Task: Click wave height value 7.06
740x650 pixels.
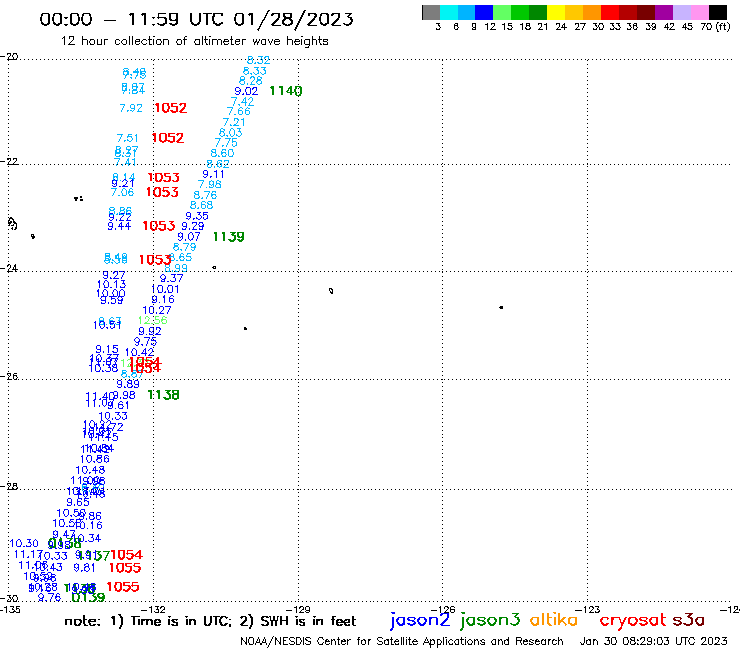Action: [122, 193]
